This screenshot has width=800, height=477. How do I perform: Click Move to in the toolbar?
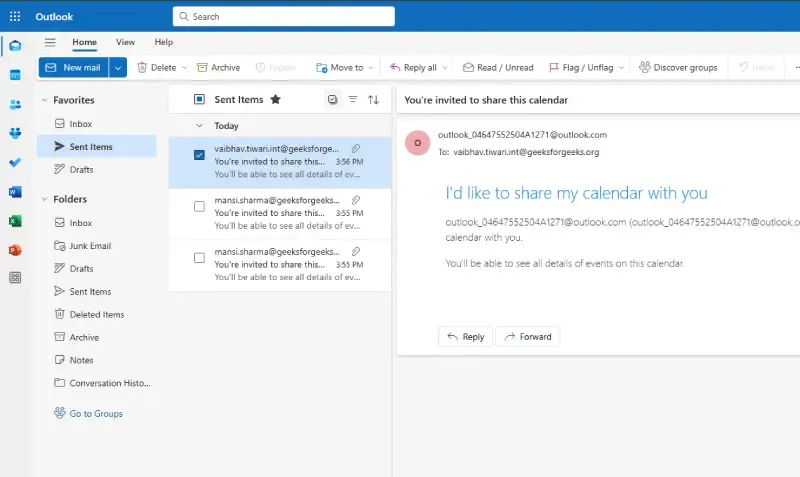click(x=340, y=67)
